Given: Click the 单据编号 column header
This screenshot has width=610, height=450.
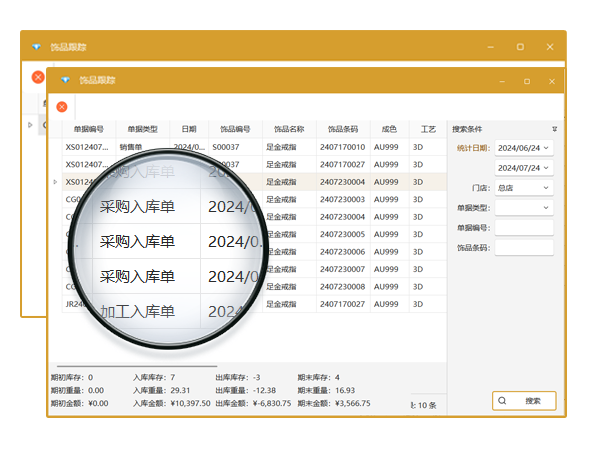Looking at the screenshot, I should tap(89, 129).
